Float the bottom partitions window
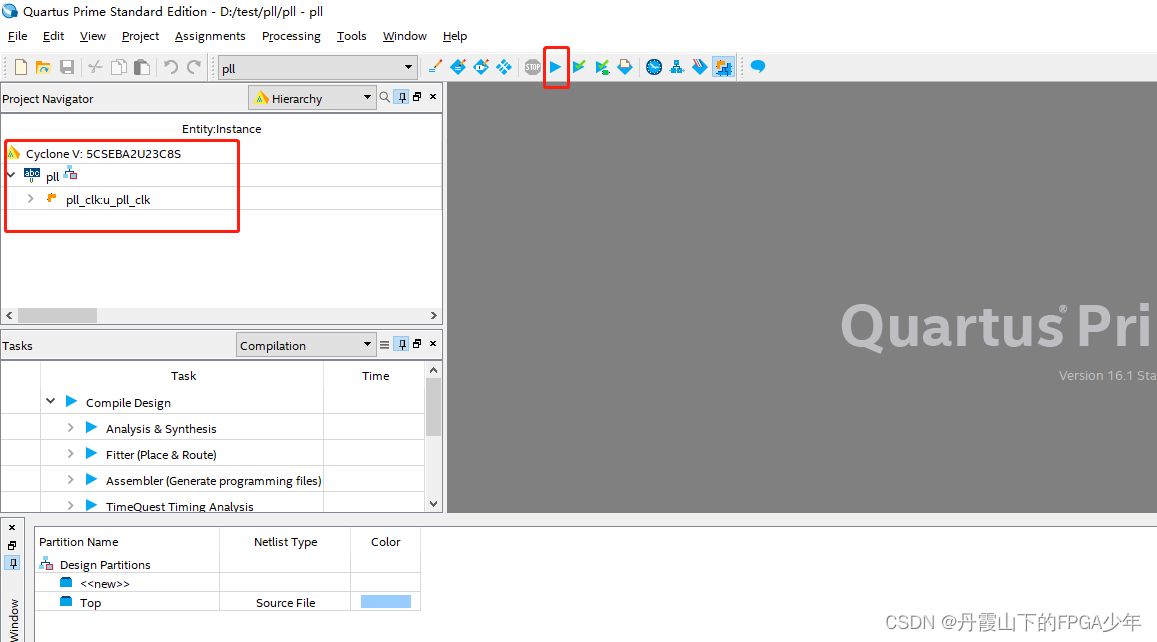1157x642 pixels. tap(12, 546)
